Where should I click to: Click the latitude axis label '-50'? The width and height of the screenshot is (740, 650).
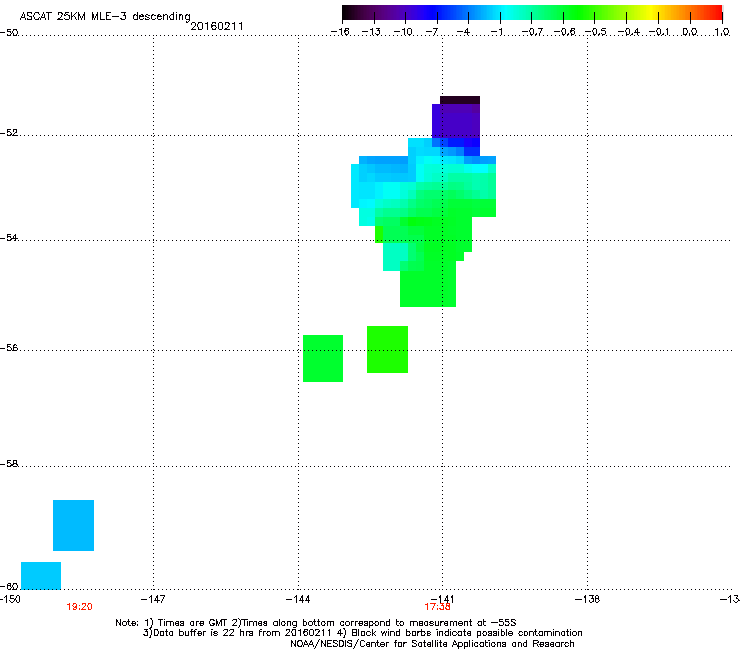9,33
